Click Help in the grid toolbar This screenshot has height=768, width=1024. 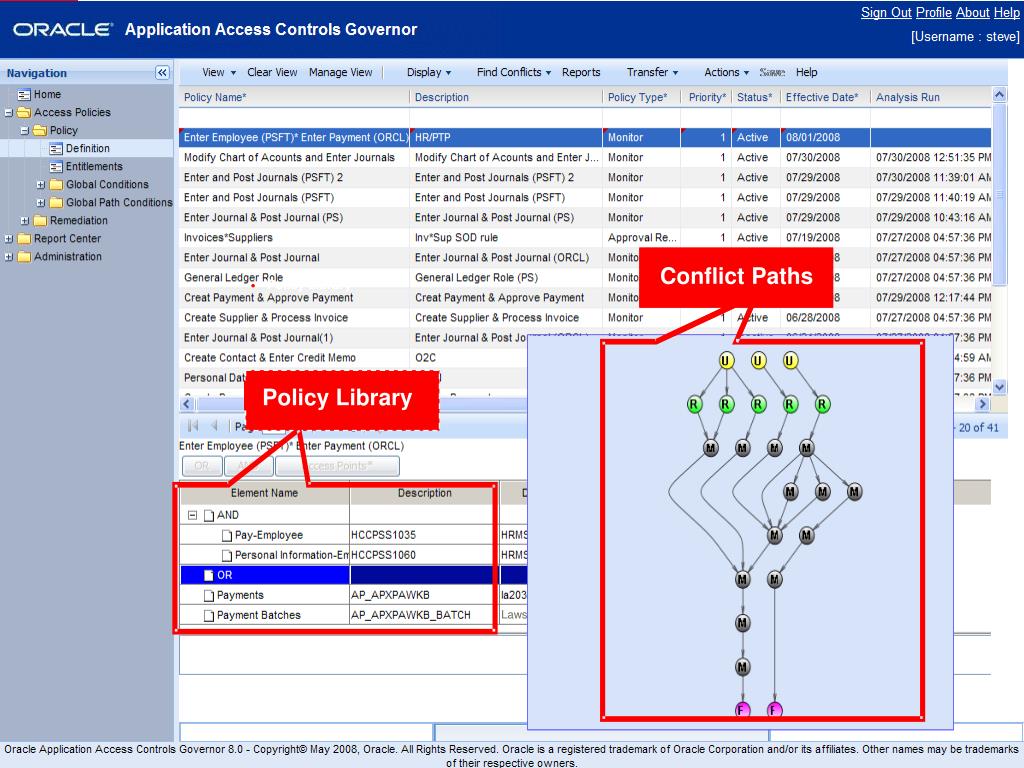click(x=807, y=72)
